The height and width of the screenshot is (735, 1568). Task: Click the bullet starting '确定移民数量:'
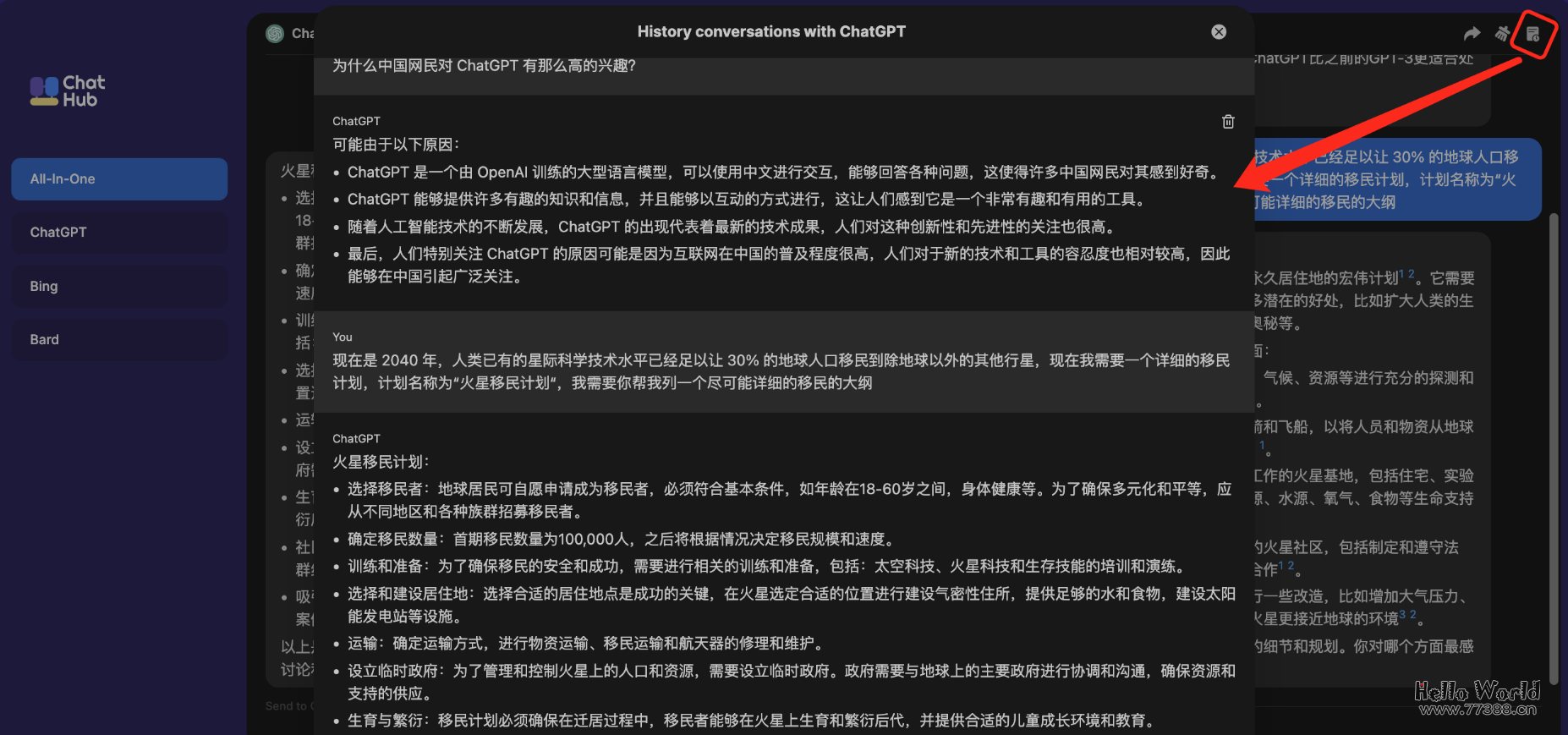click(622, 539)
